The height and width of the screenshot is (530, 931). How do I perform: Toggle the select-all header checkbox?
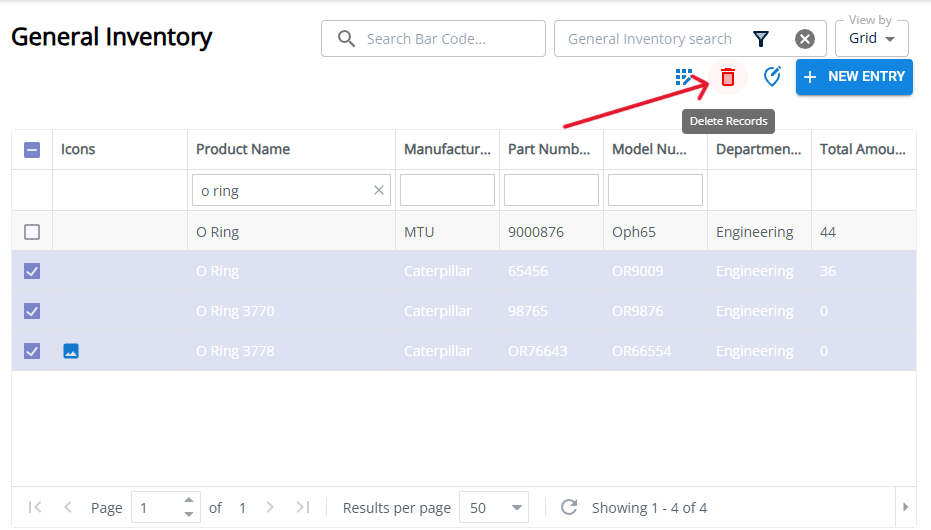[x=32, y=150]
